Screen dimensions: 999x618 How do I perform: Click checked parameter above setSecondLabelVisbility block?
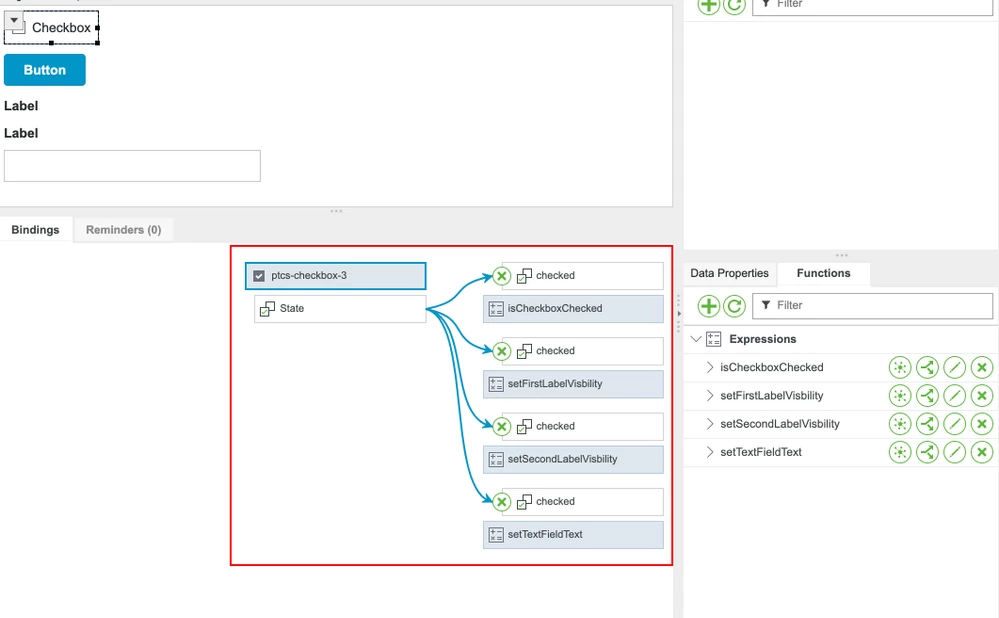[x=583, y=426]
